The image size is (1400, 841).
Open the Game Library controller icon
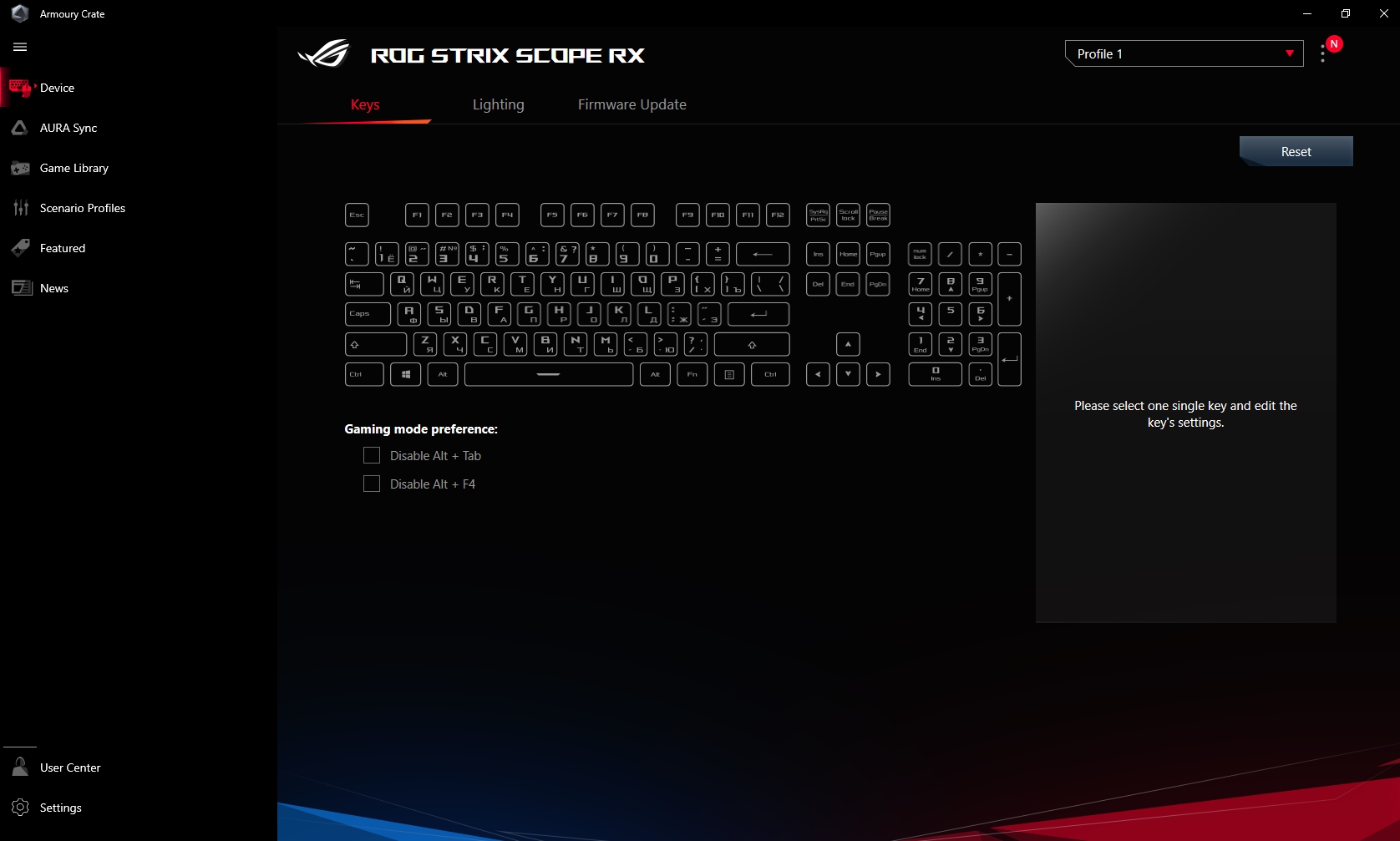[x=20, y=168]
